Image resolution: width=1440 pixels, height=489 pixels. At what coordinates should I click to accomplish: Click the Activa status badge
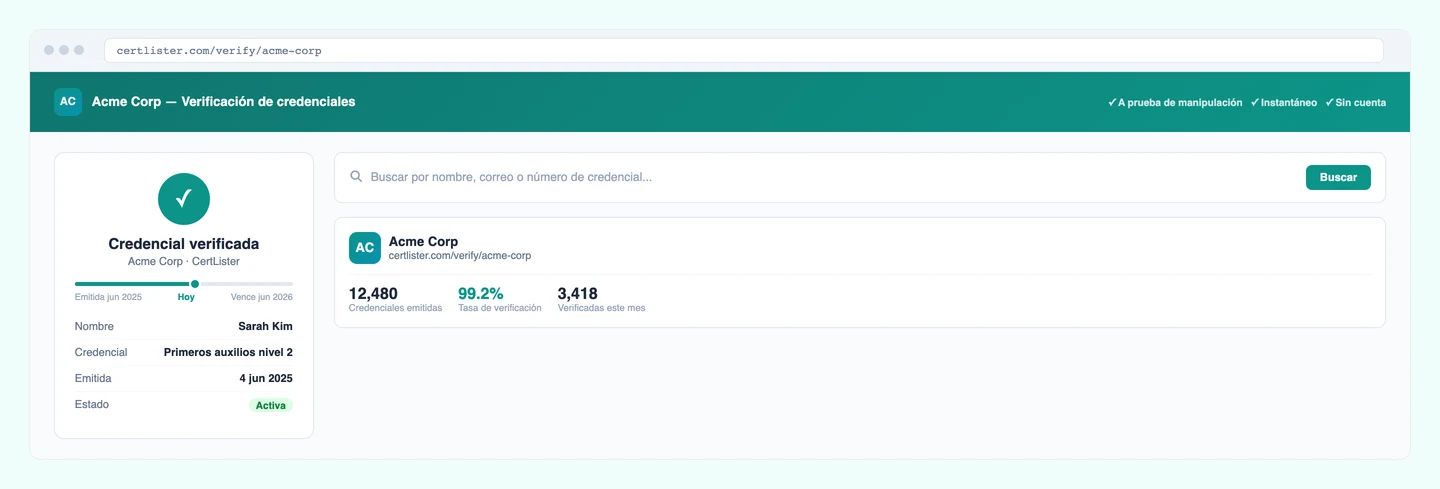(x=271, y=405)
